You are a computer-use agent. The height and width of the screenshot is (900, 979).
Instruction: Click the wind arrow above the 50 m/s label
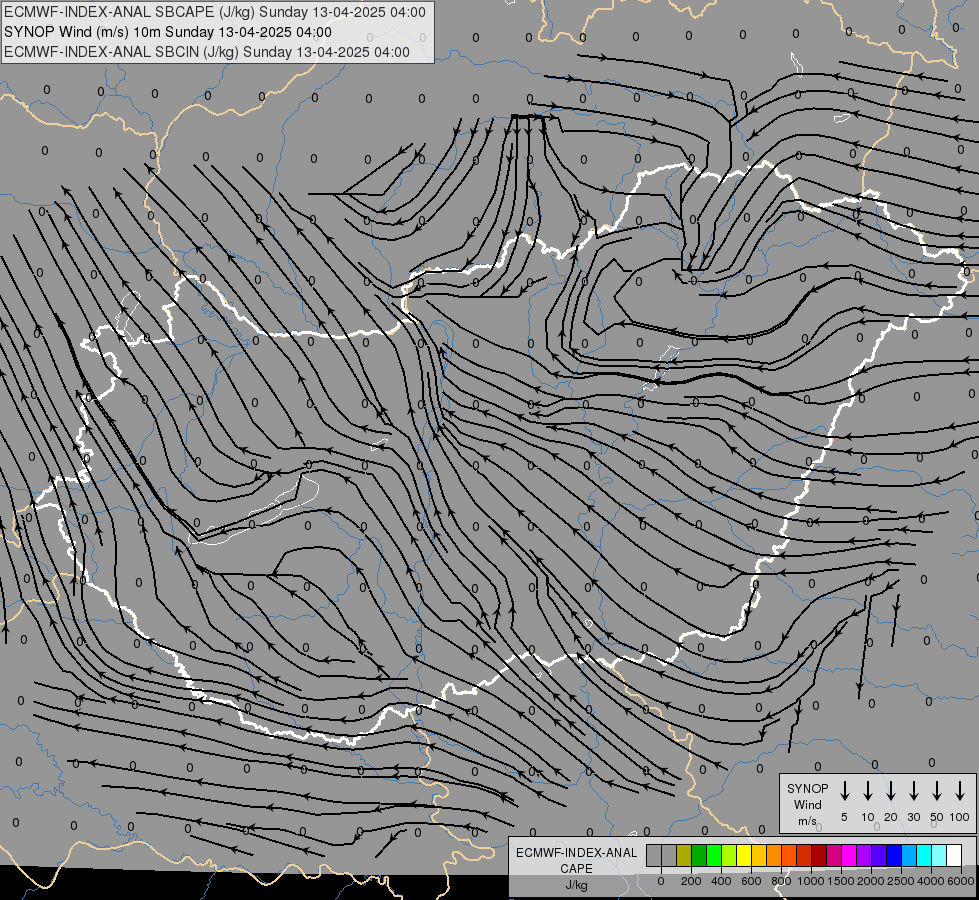[x=937, y=791]
